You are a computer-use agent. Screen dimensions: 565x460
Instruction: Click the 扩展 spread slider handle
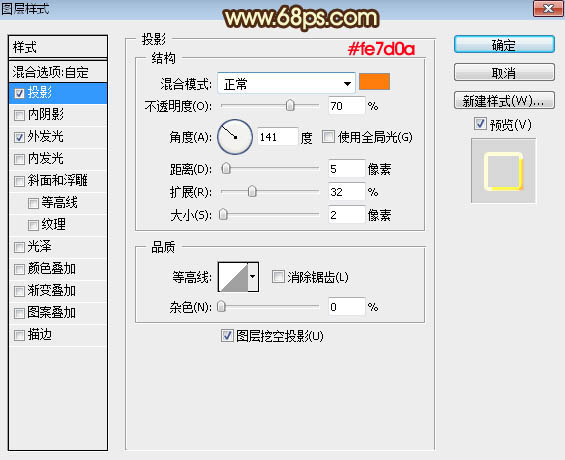click(x=252, y=191)
